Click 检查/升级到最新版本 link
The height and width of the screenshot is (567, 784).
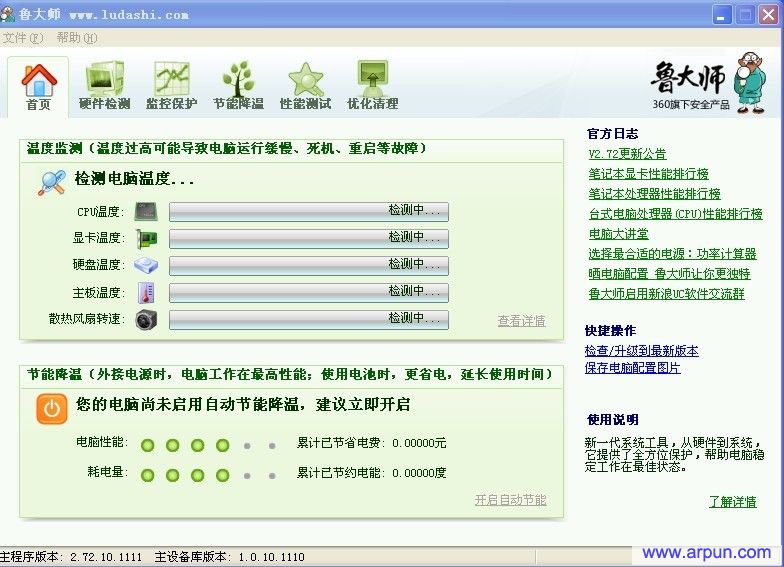click(642, 350)
